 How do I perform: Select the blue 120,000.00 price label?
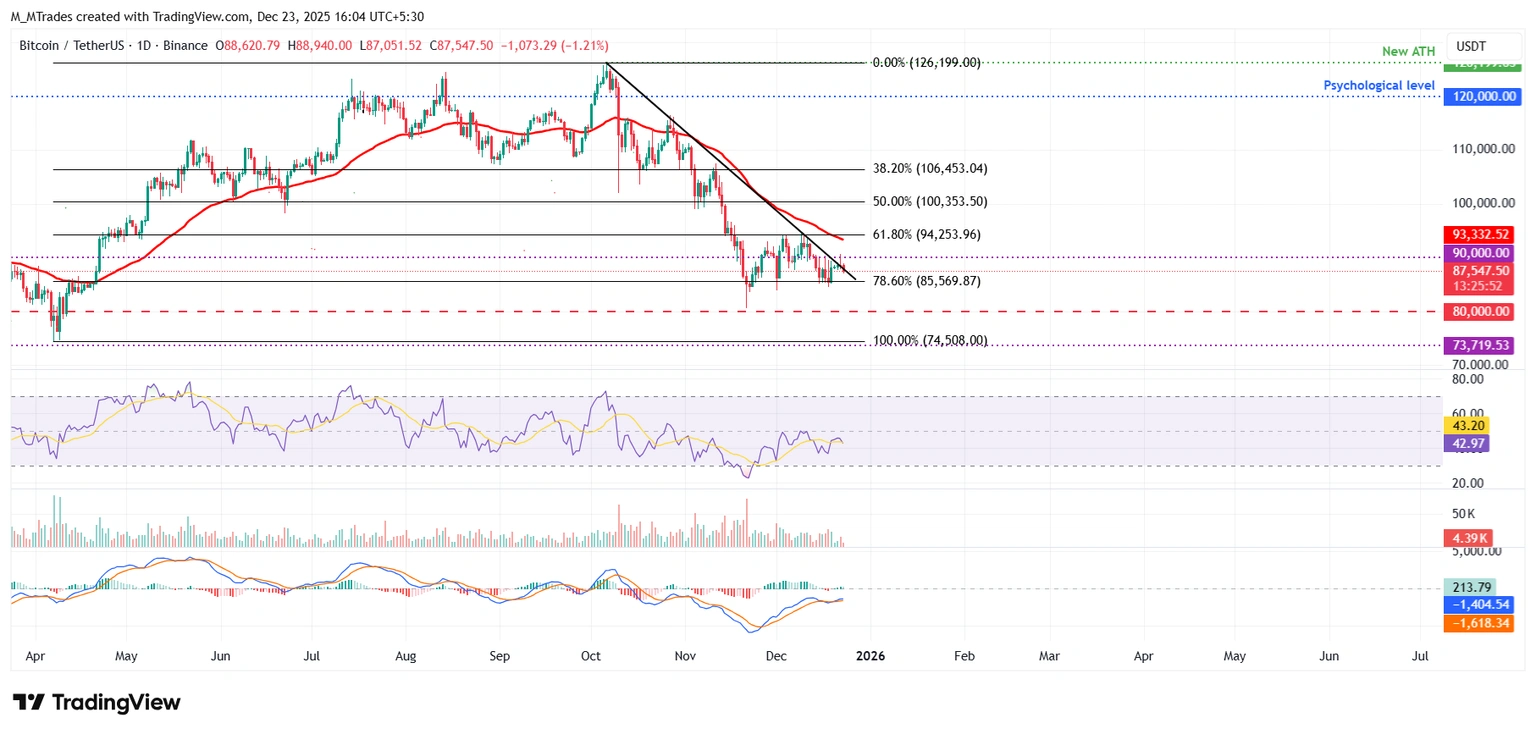tap(1481, 96)
